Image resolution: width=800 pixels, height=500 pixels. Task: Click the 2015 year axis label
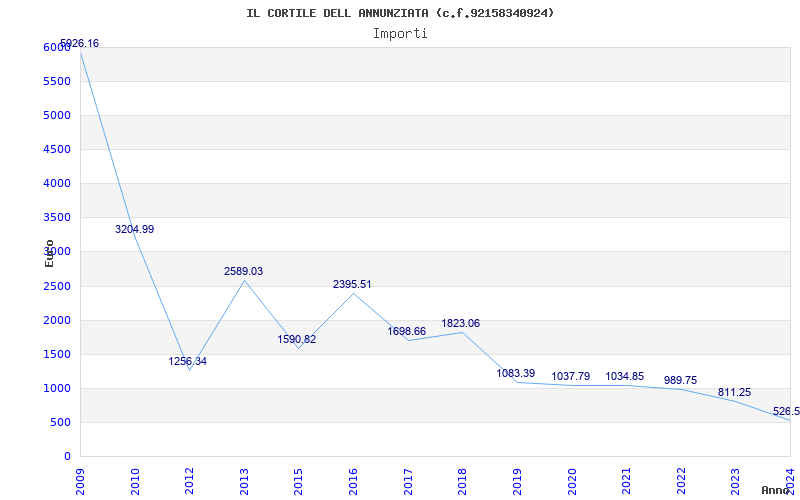(298, 481)
